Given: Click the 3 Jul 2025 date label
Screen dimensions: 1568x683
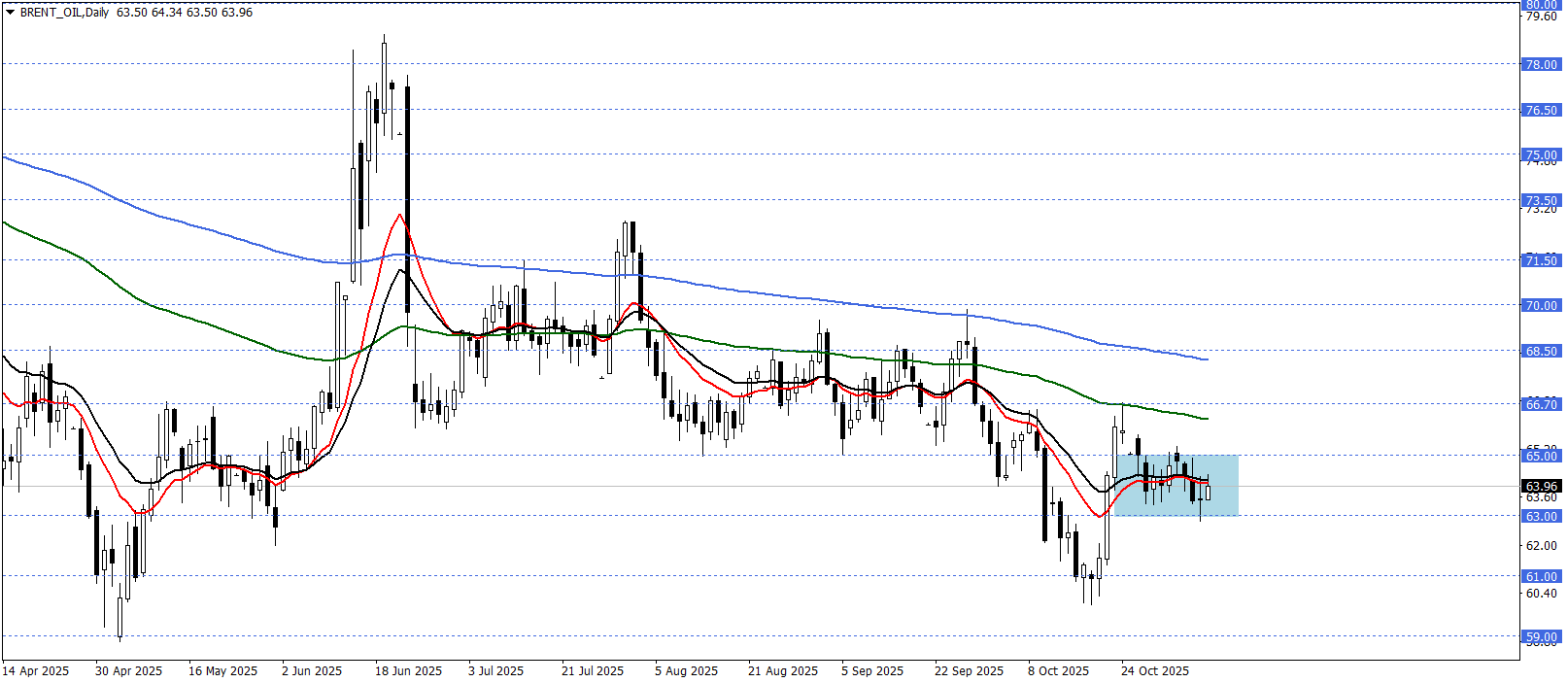Looking at the screenshot, I should (x=495, y=670).
